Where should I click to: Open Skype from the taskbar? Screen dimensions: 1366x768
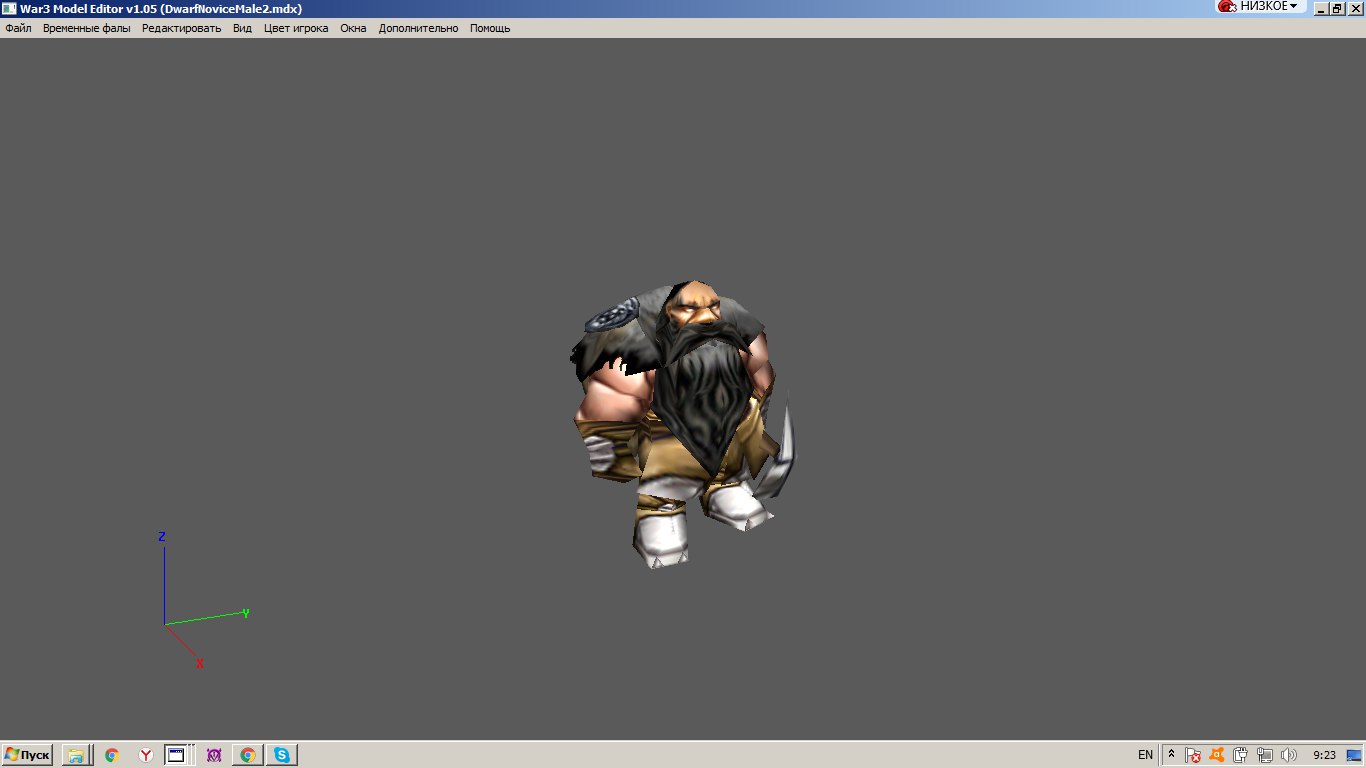(281, 755)
